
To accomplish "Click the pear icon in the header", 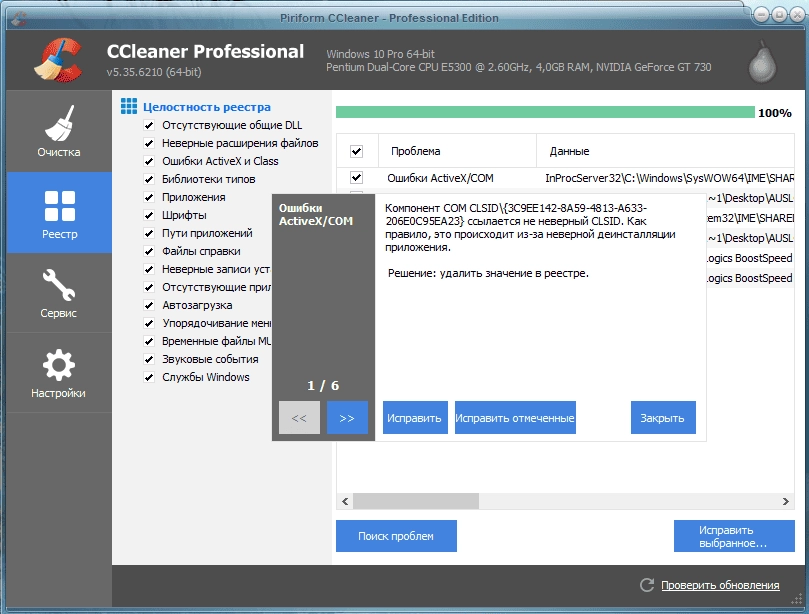I will pos(762,62).
